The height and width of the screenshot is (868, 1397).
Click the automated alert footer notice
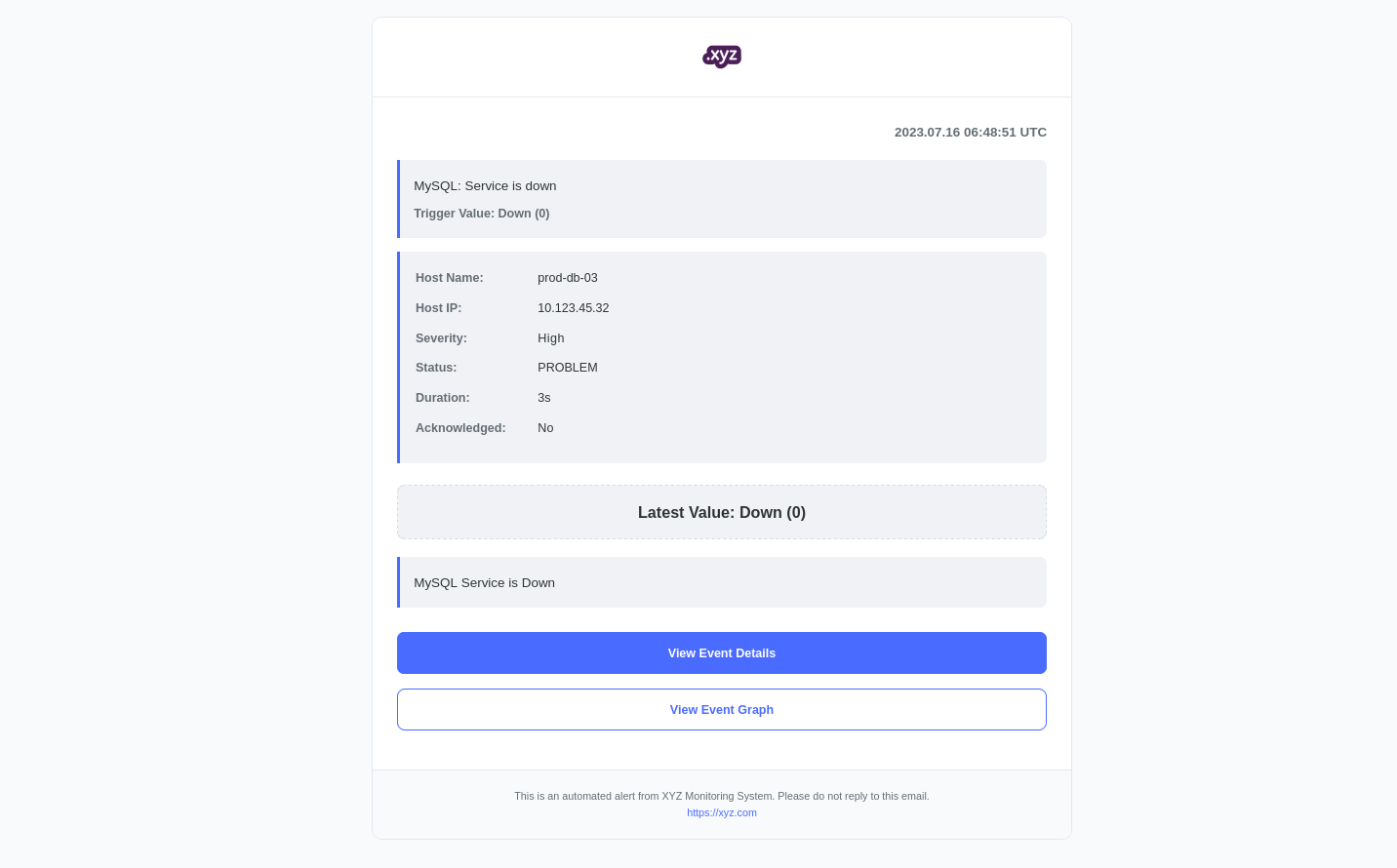(722, 796)
